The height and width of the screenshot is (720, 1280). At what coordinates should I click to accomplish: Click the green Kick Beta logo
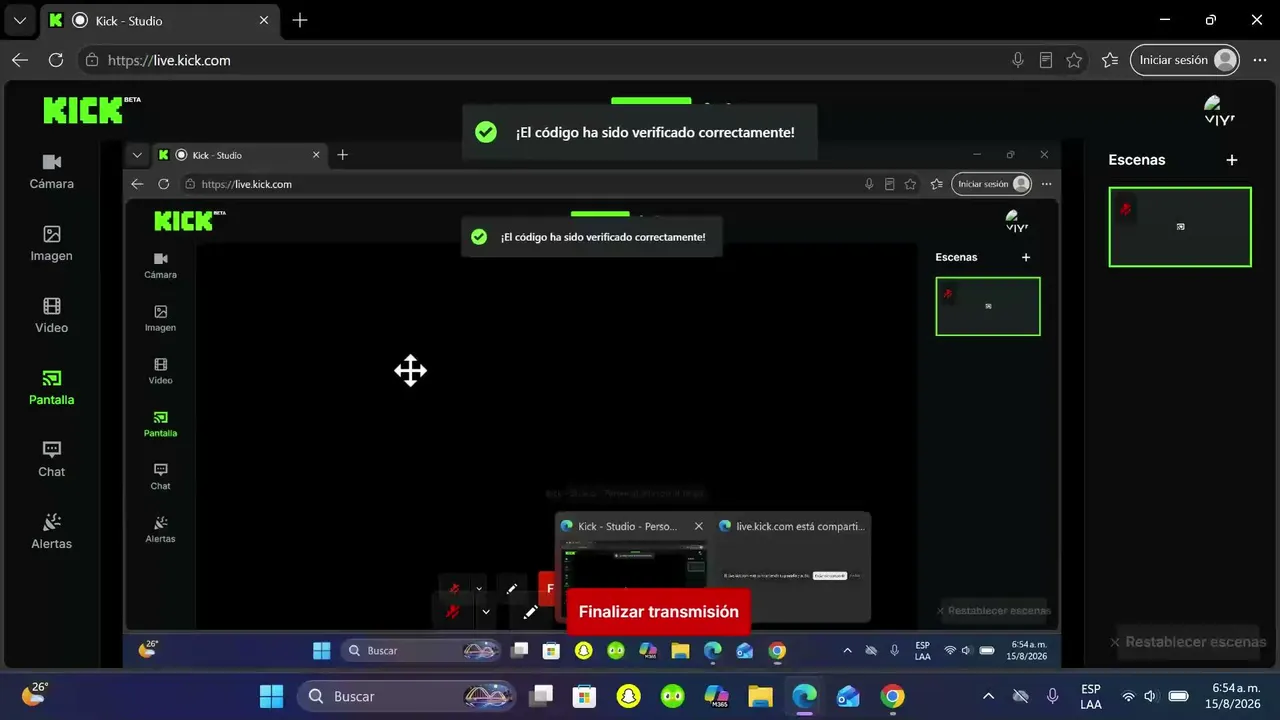91,110
